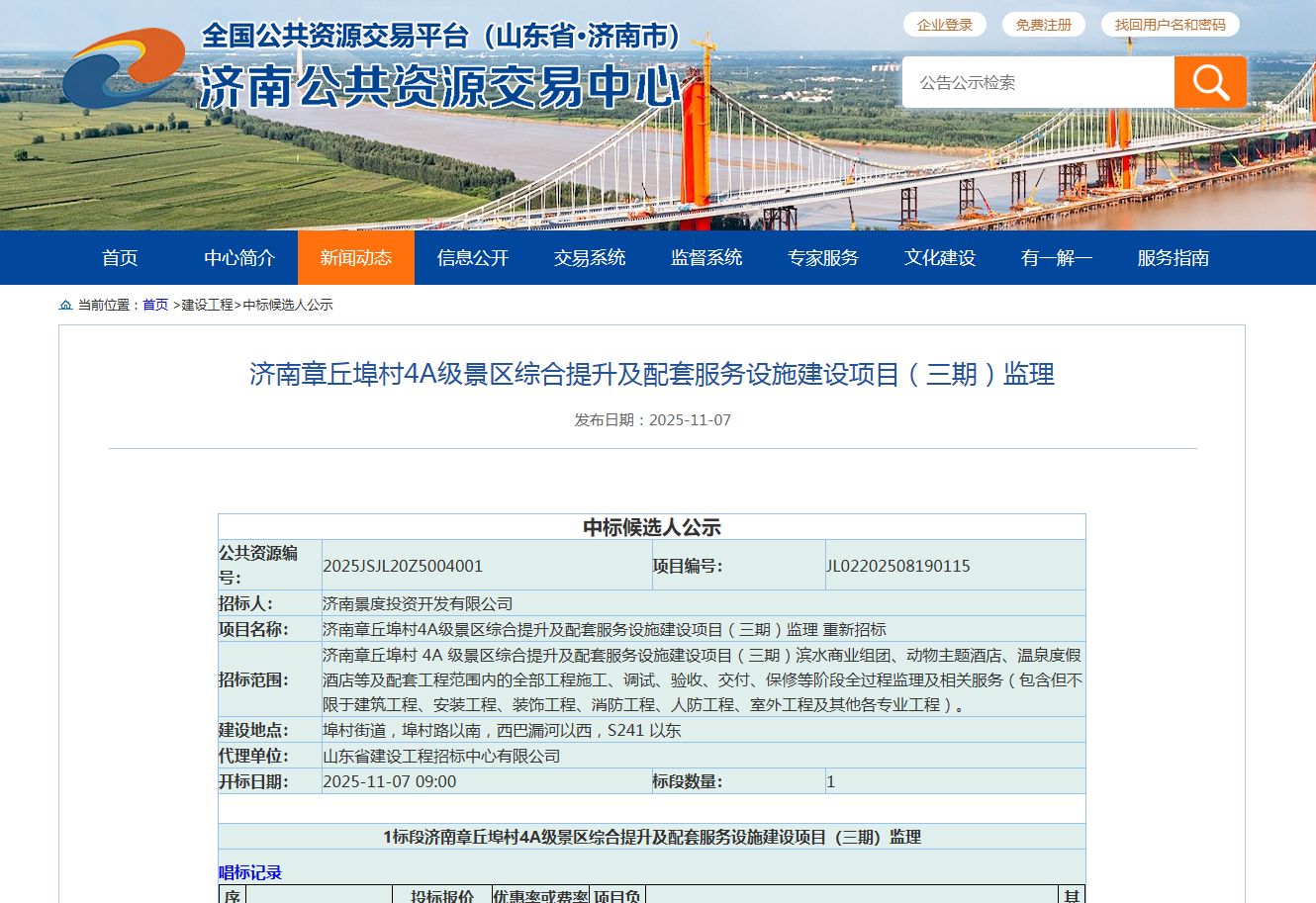
Task: Go to the 首页 navigation tab
Action: point(120,258)
